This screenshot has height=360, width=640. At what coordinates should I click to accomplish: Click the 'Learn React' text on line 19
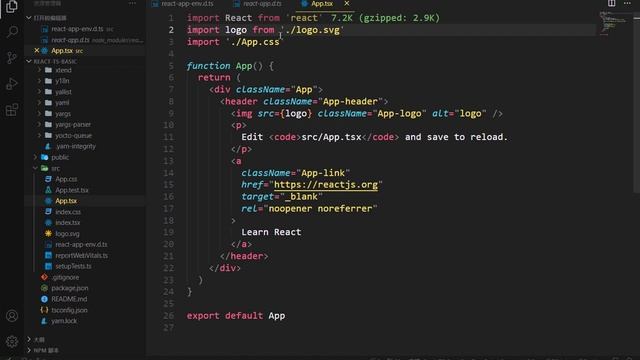(x=271, y=232)
